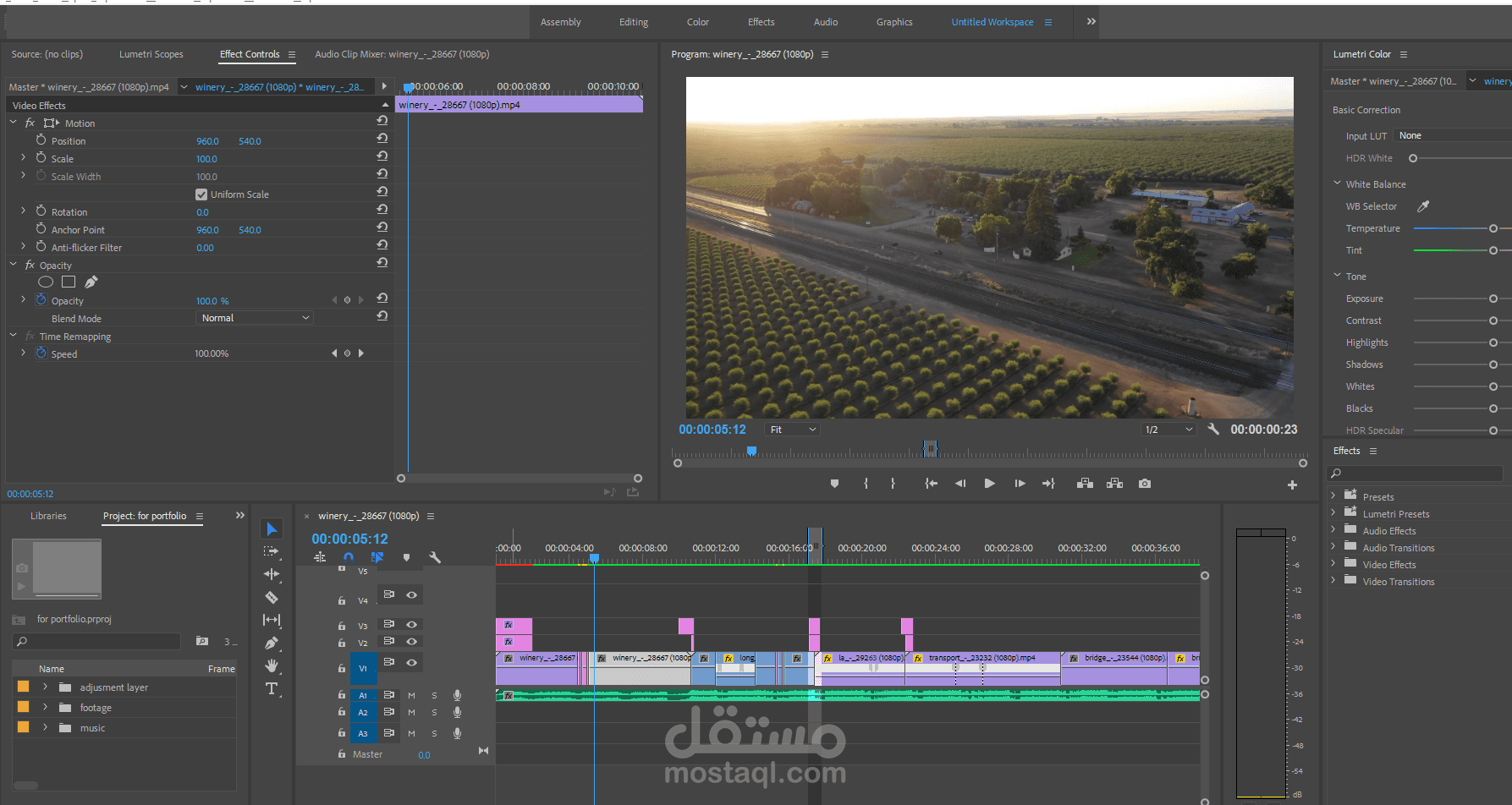Select the Pen tool from the tools panel
The image size is (1512, 805).
[x=272, y=643]
